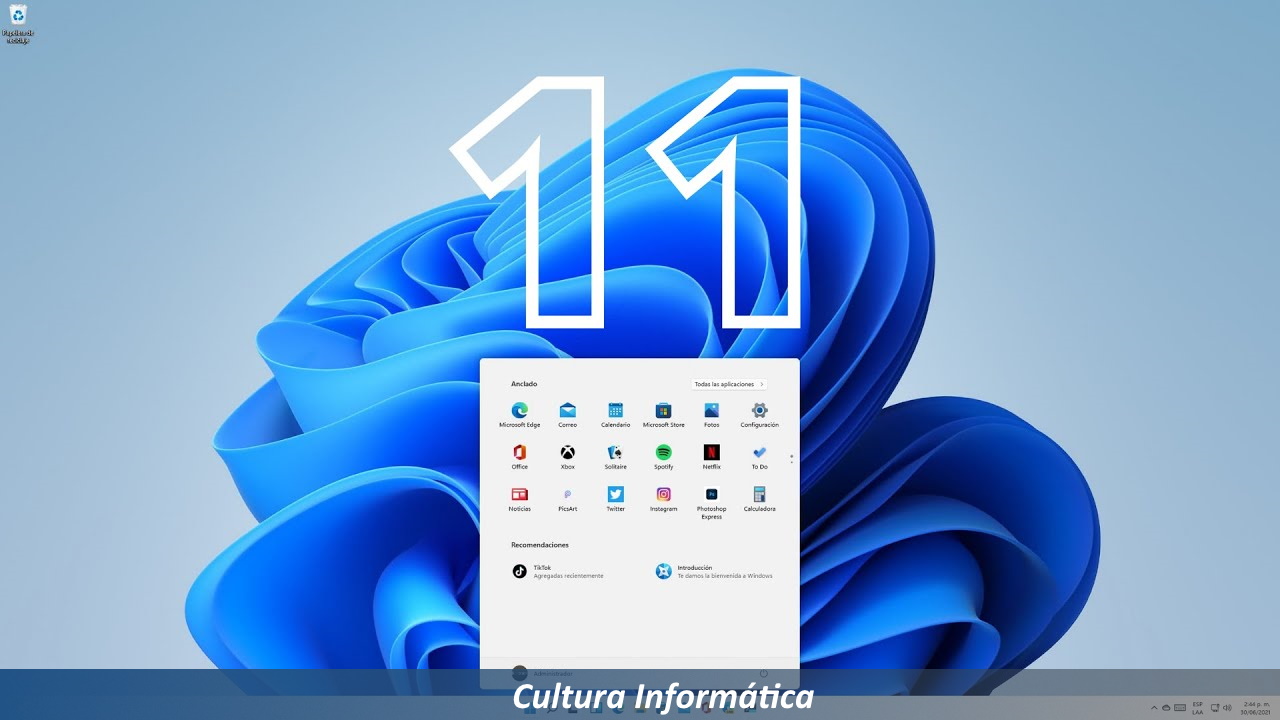The width and height of the screenshot is (1280, 720).
Task: Open the Correo mail app
Action: (567, 415)
